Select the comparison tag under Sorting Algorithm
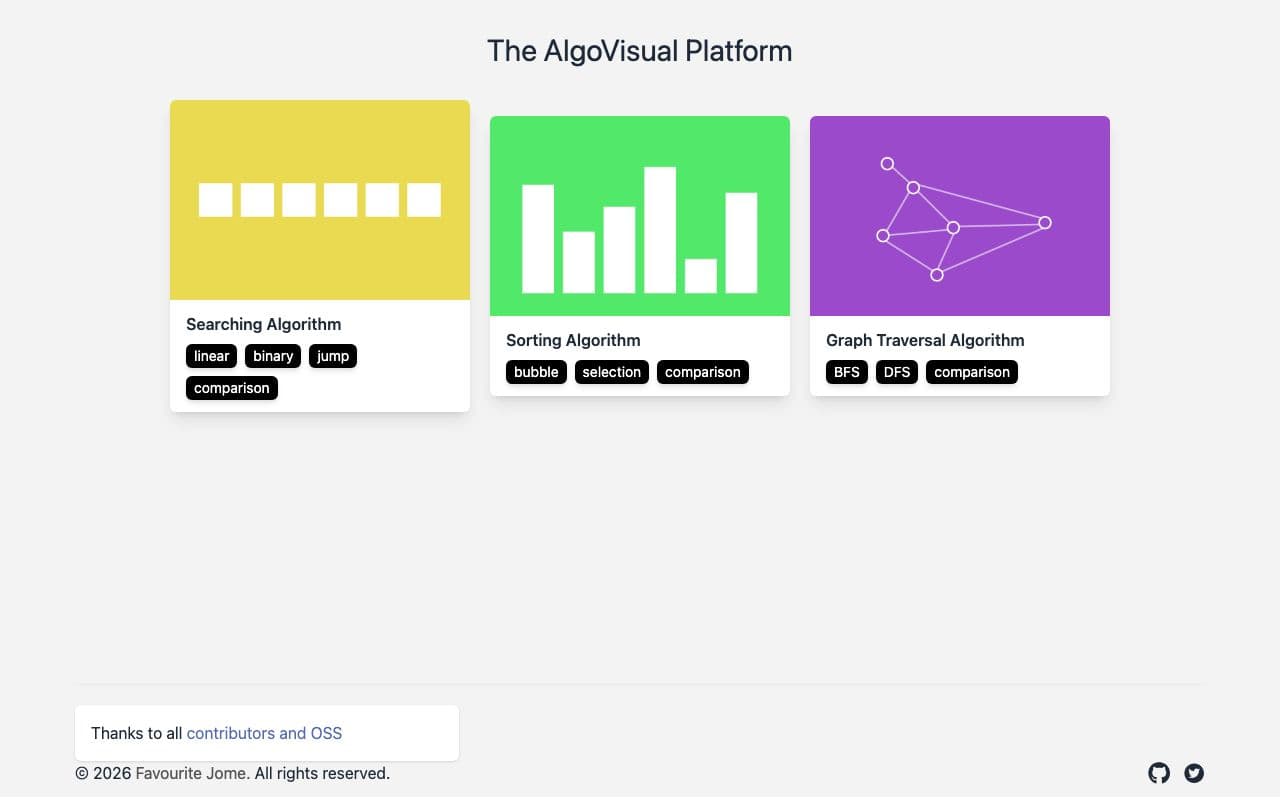 pyautogui.click(x=703, y=372)
